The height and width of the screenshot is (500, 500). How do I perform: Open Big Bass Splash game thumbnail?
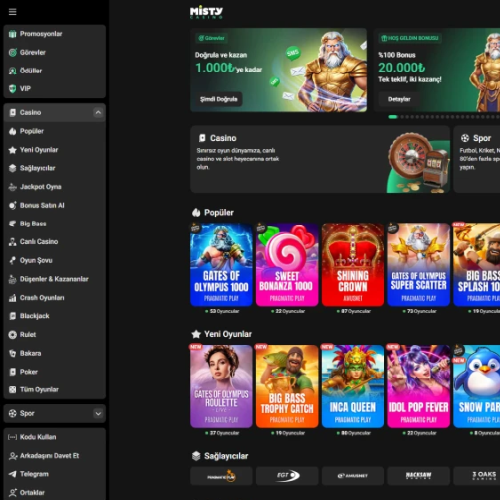pyautogui.click(x=477, y=265)
